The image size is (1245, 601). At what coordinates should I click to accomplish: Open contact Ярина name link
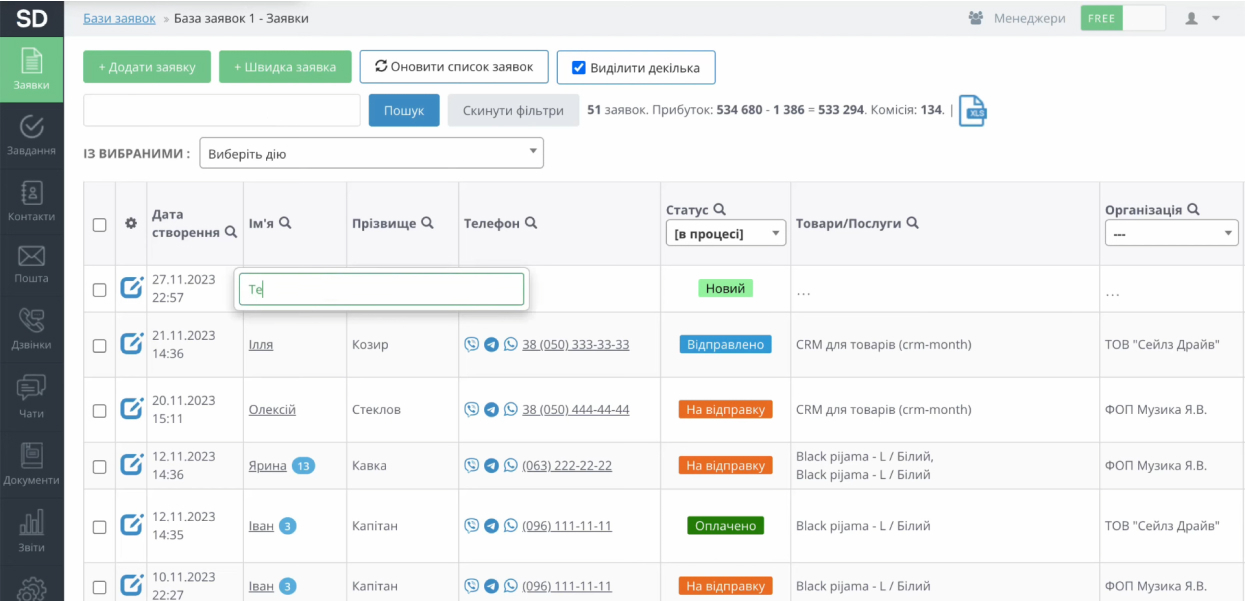pos(268,465)
